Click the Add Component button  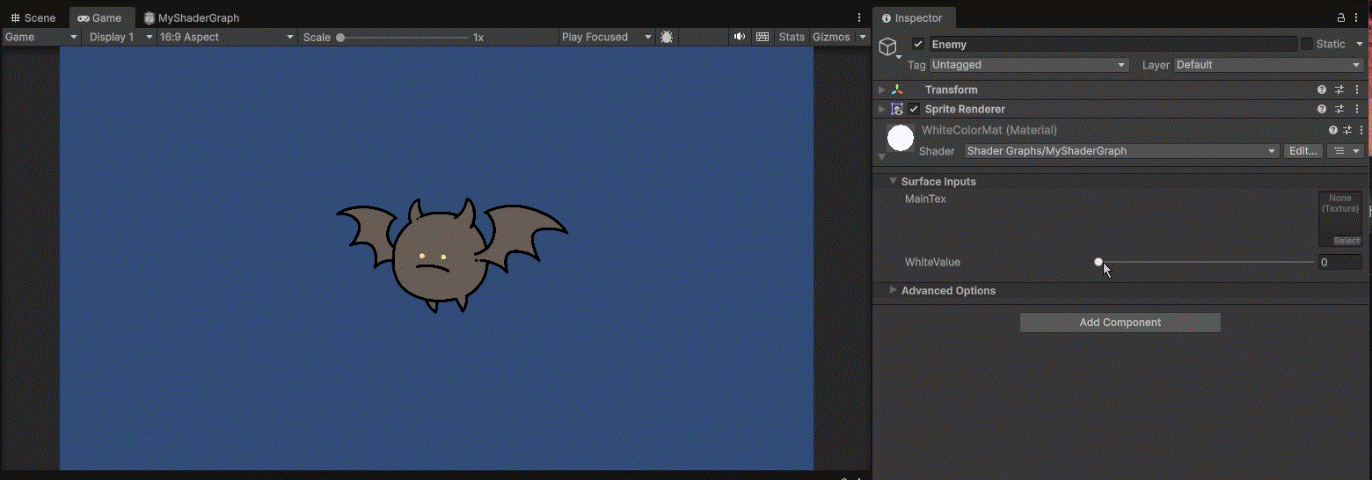coord(1120,322)
